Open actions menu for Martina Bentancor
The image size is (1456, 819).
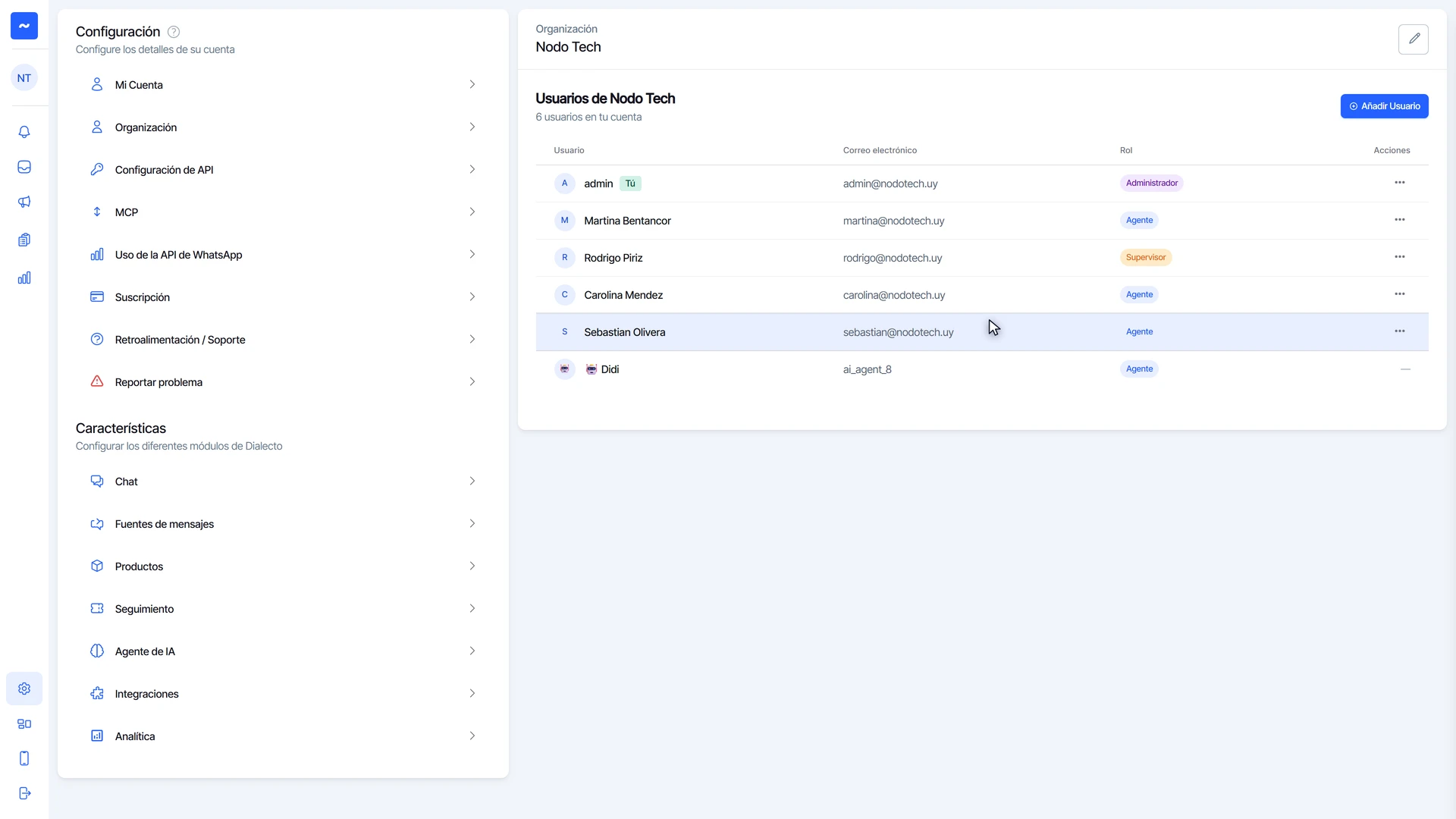pos(1400,220)
